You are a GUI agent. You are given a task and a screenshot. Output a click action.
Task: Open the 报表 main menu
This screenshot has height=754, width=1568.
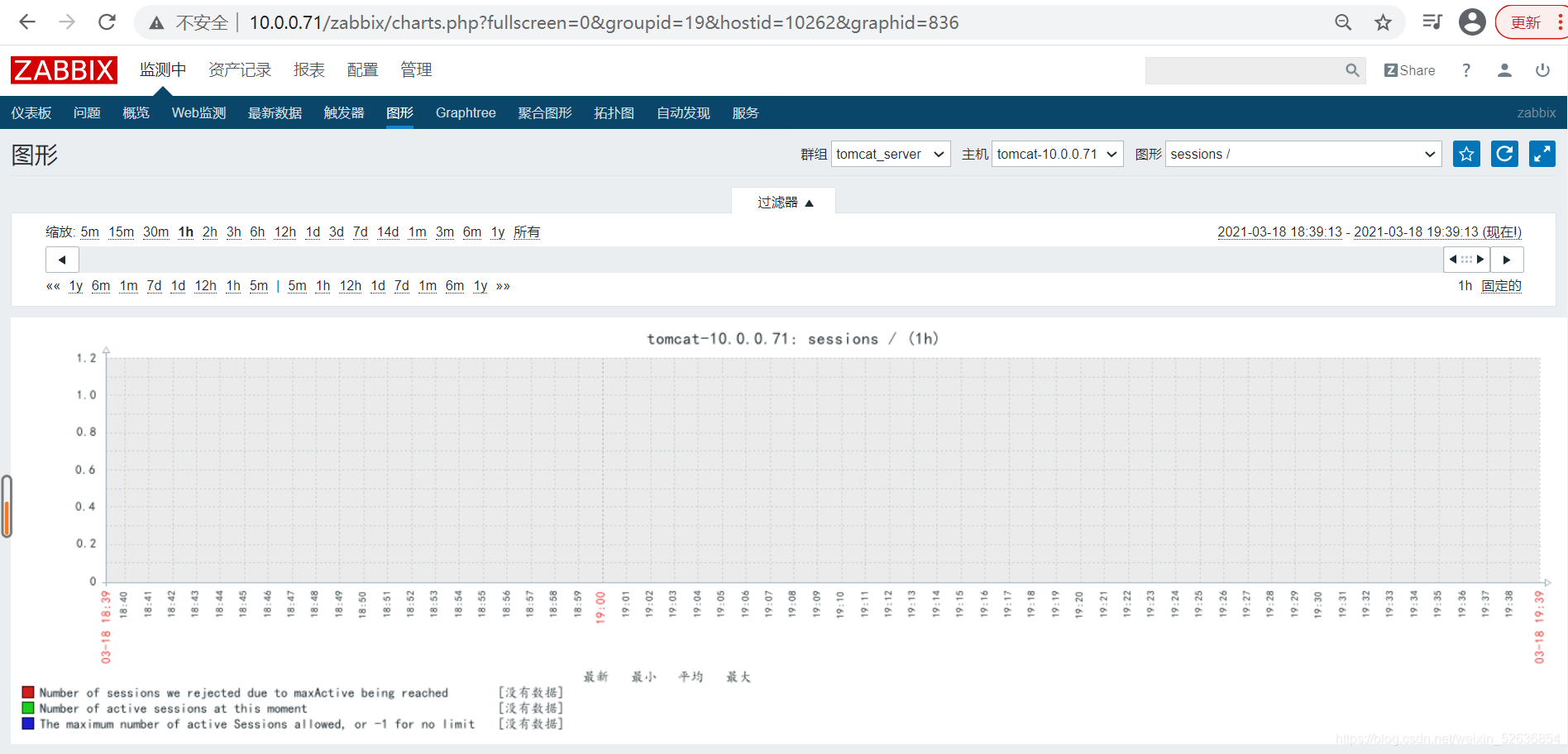[309, 70]
